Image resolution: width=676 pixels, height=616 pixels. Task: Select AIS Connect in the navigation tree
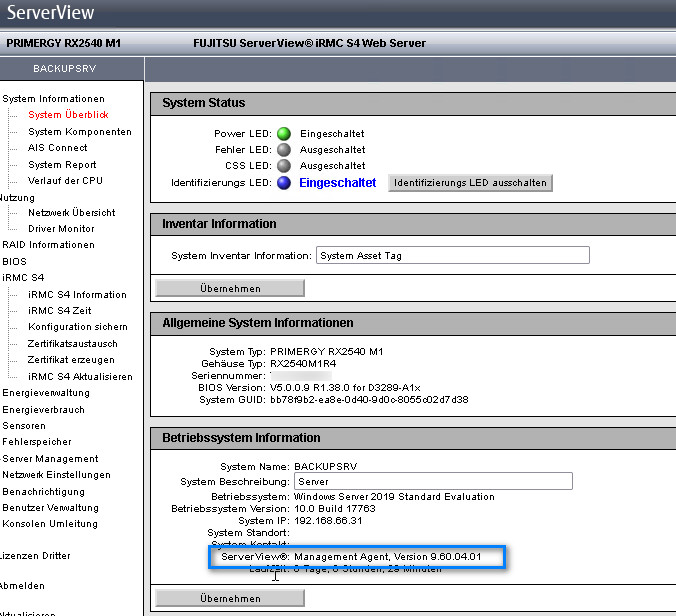coord(57,148)
